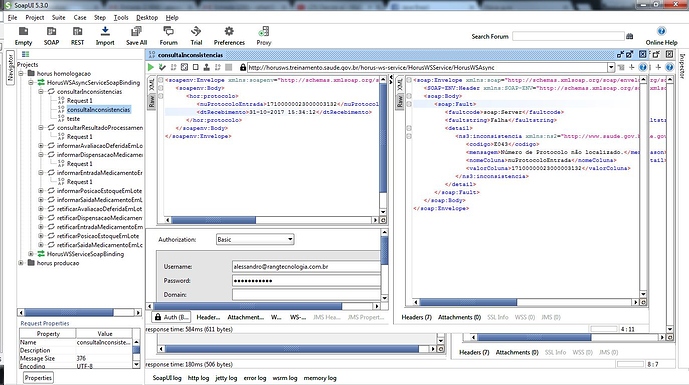Open the endpoint URL dropdown arrow
Screen dimensions: 689x385
click(x=611, y=67)
